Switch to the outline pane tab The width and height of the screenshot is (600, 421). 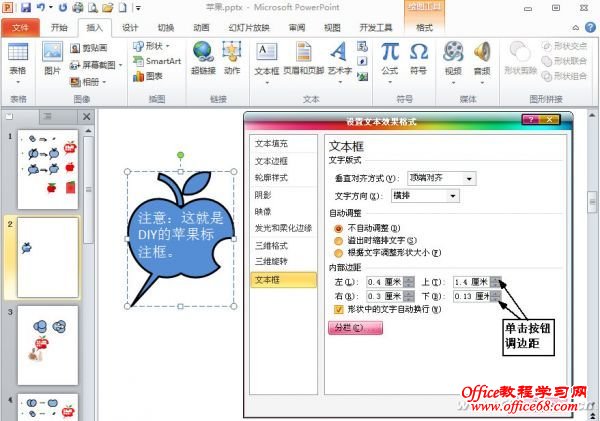click(48, 116)
